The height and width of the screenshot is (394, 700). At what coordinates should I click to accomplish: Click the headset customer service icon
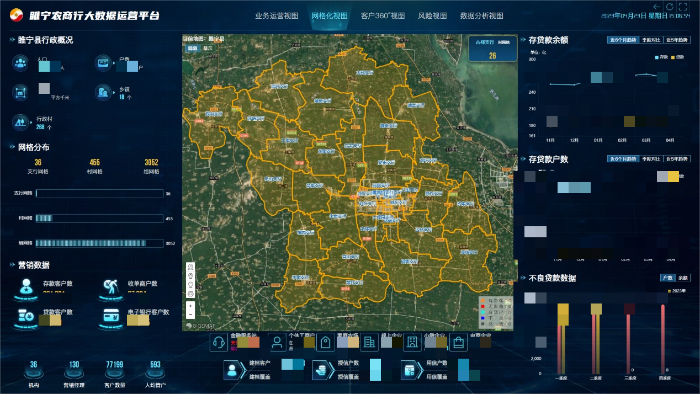[218, 343]
